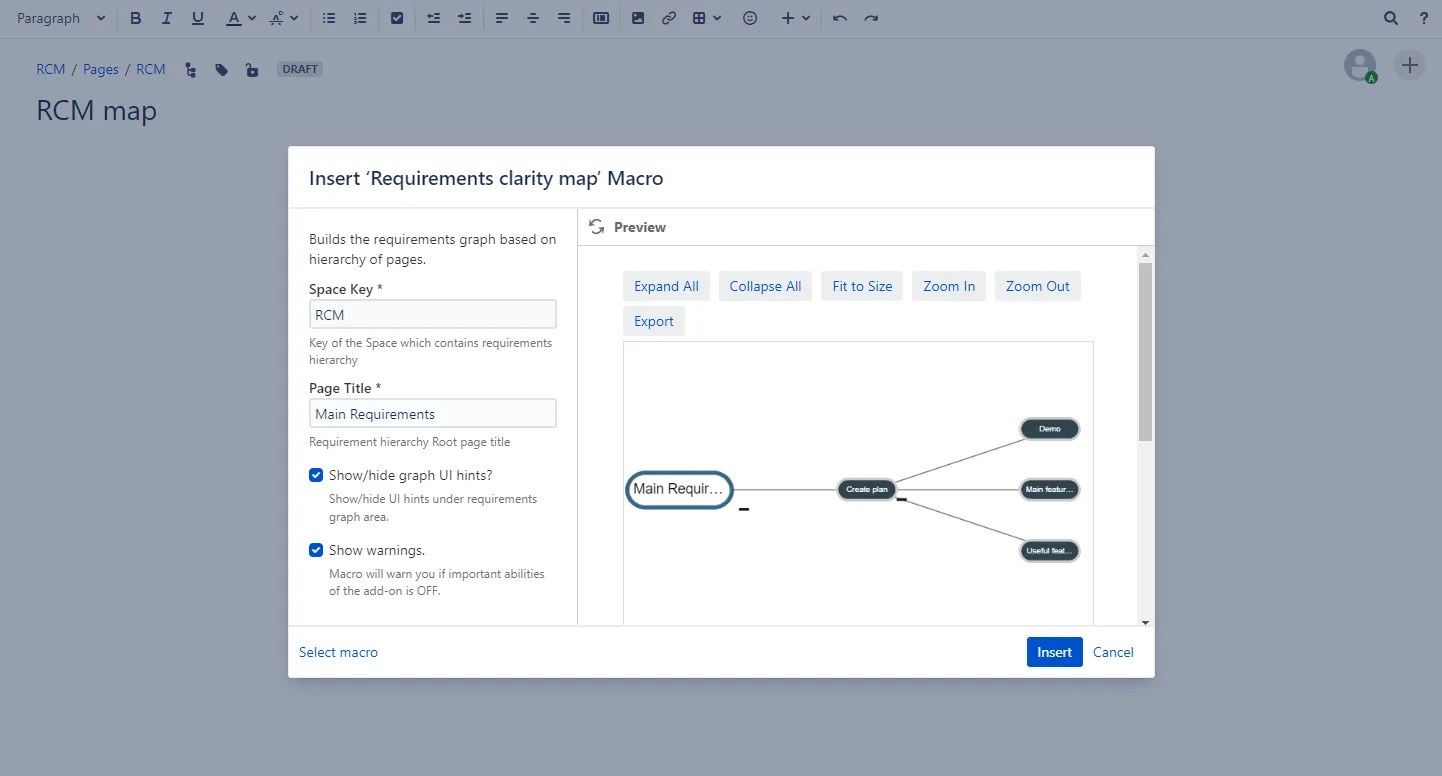The width and height of the screenshot is (1442, 776).
Task: Open the text color dropdown arrow
Action: 252,18
